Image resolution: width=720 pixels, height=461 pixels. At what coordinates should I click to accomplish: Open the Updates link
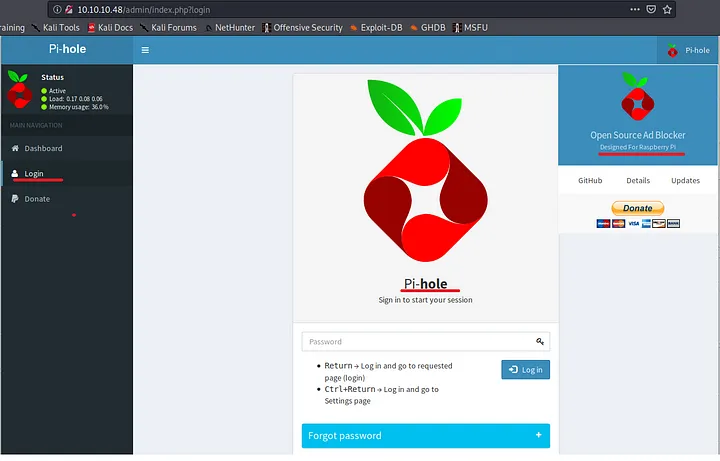click(x=685, y=181)
